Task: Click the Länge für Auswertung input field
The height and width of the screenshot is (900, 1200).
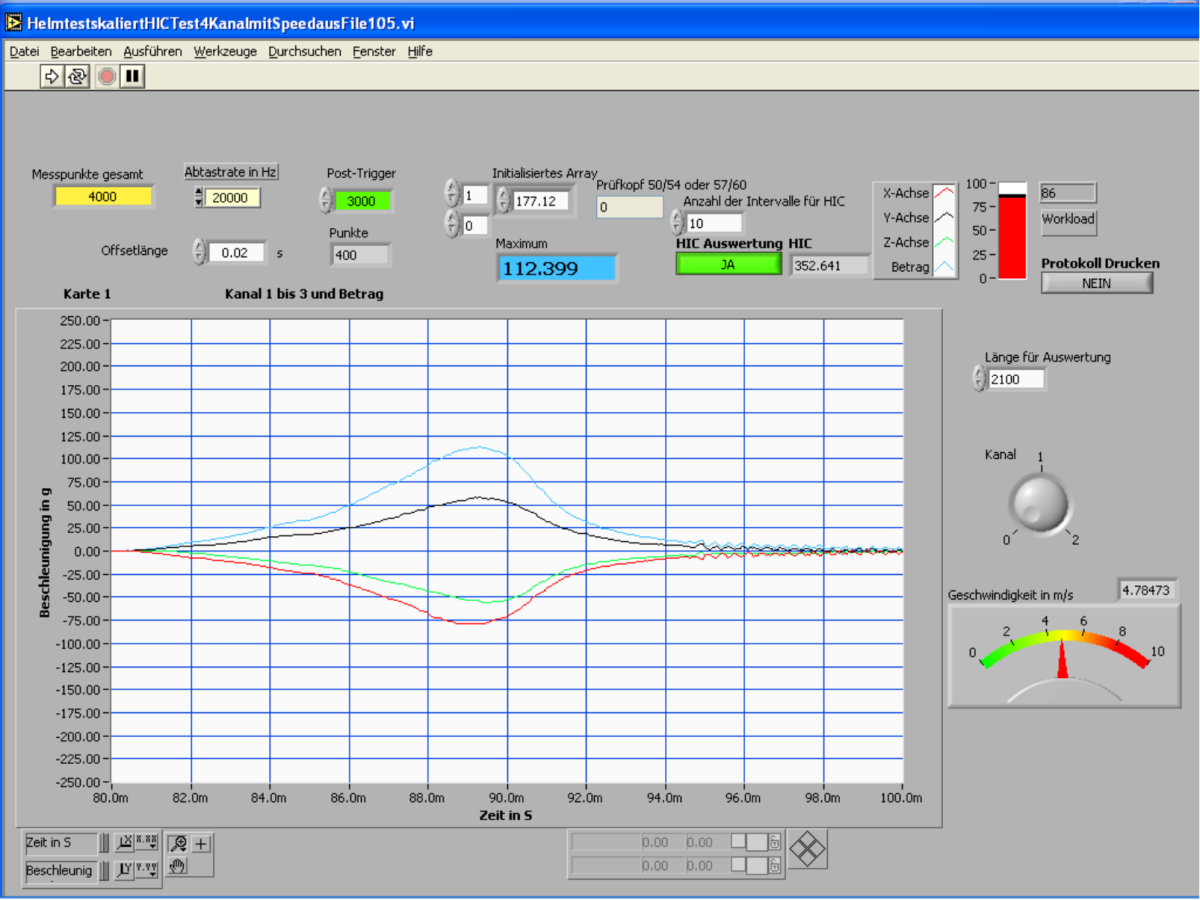Action: point(1016,379)
